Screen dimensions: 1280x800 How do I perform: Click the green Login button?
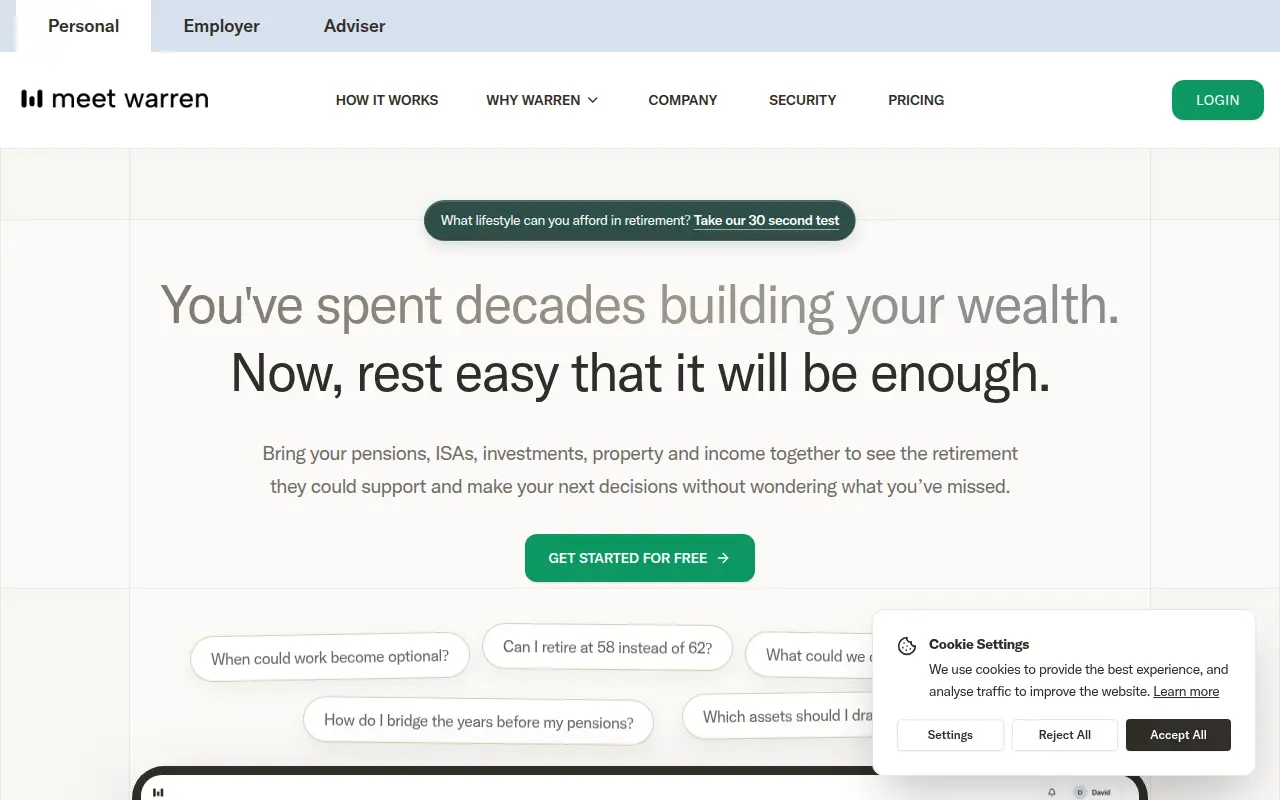[x=1217, y=100]
